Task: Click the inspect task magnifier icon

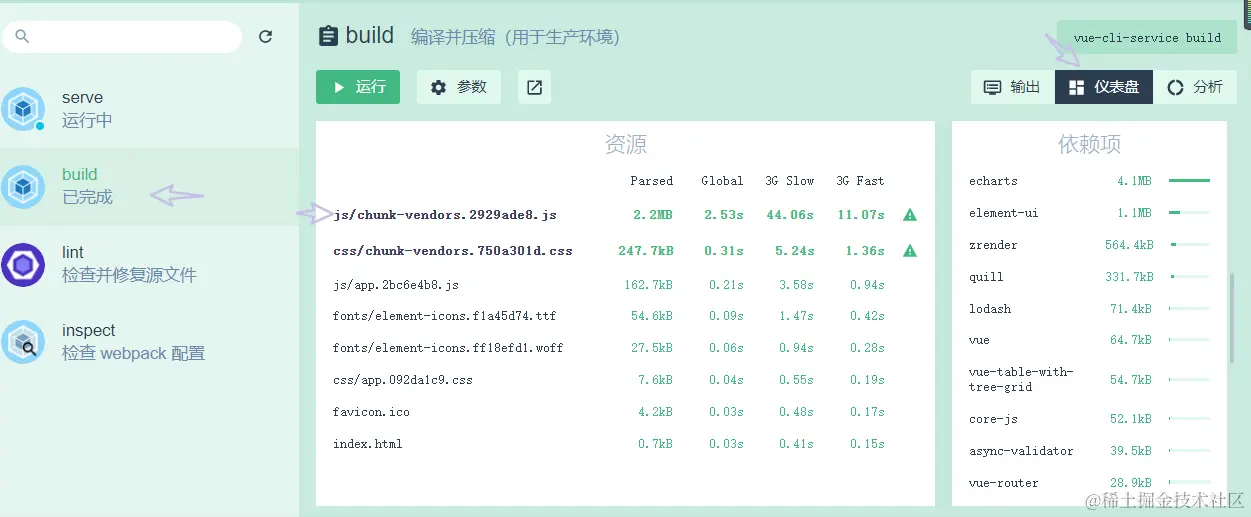Action: point(23,342)
